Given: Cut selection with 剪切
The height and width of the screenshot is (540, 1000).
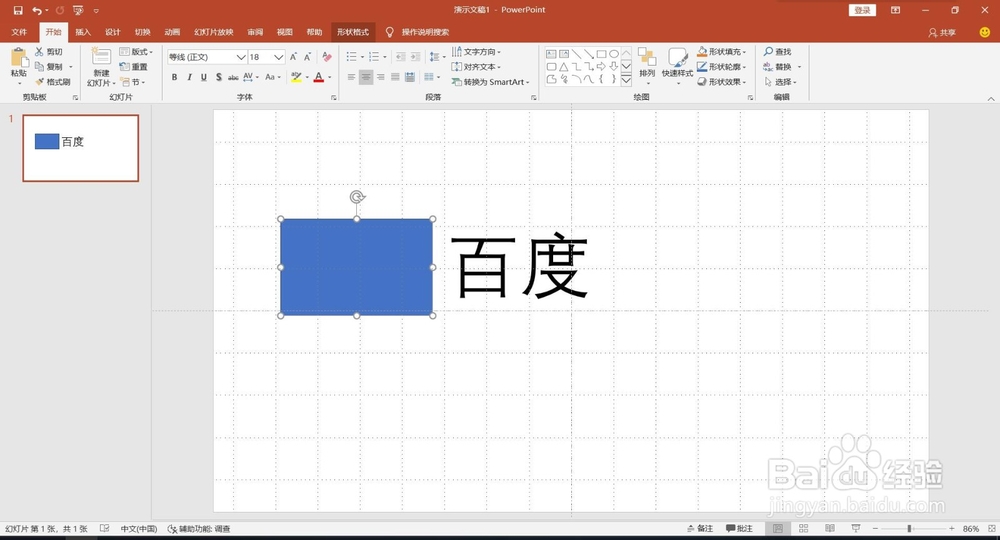Looking at the screenshot, I should 49,52.
